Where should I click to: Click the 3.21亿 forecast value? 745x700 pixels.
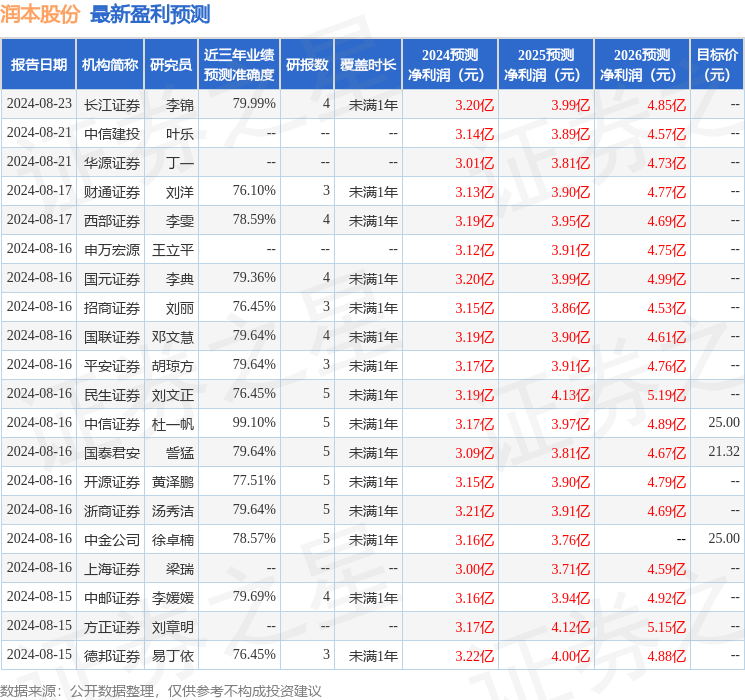click(x=474, y=511)
